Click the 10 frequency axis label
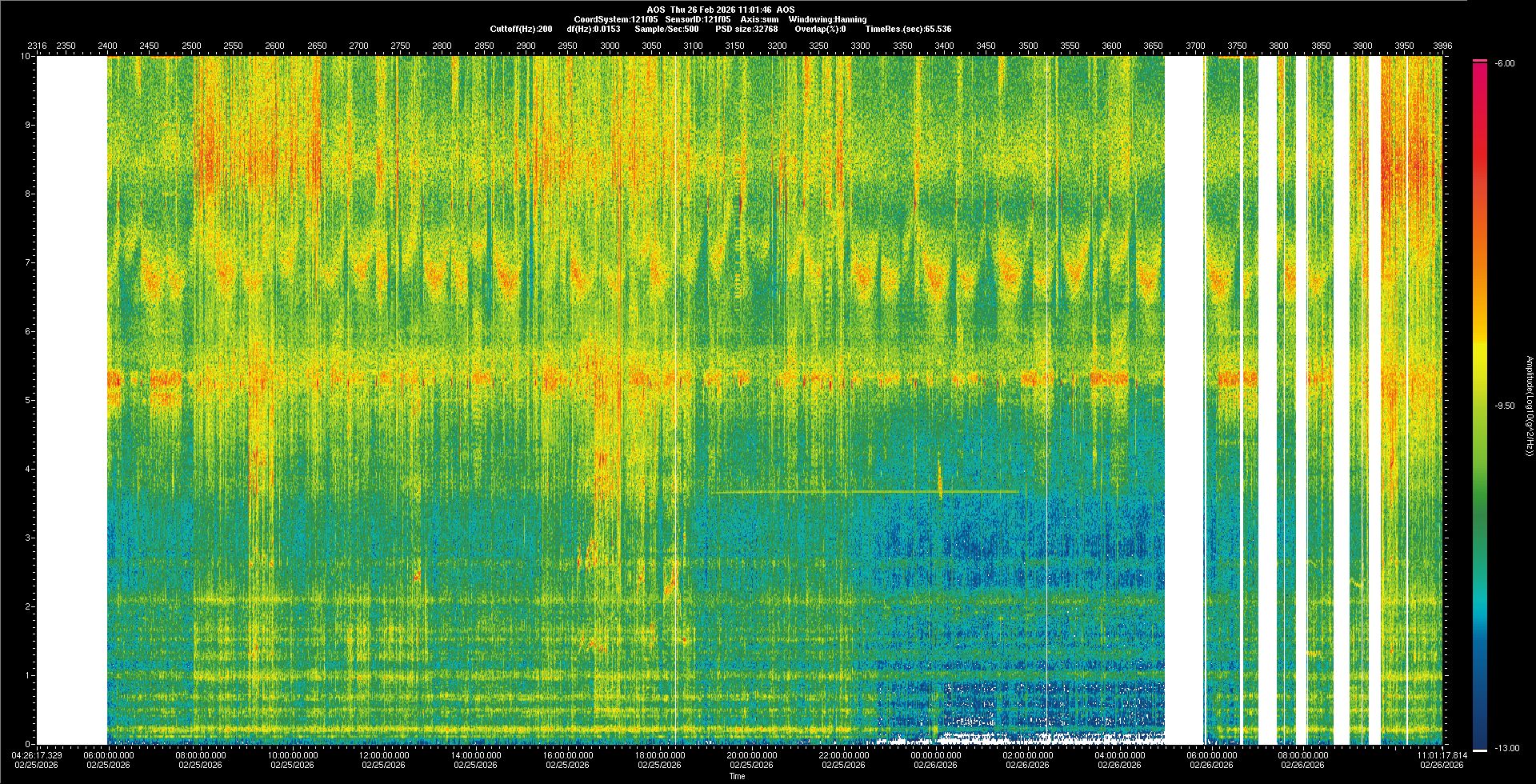Image resolution: width=1536 pixels, height=784 pixels. (26, 57)
